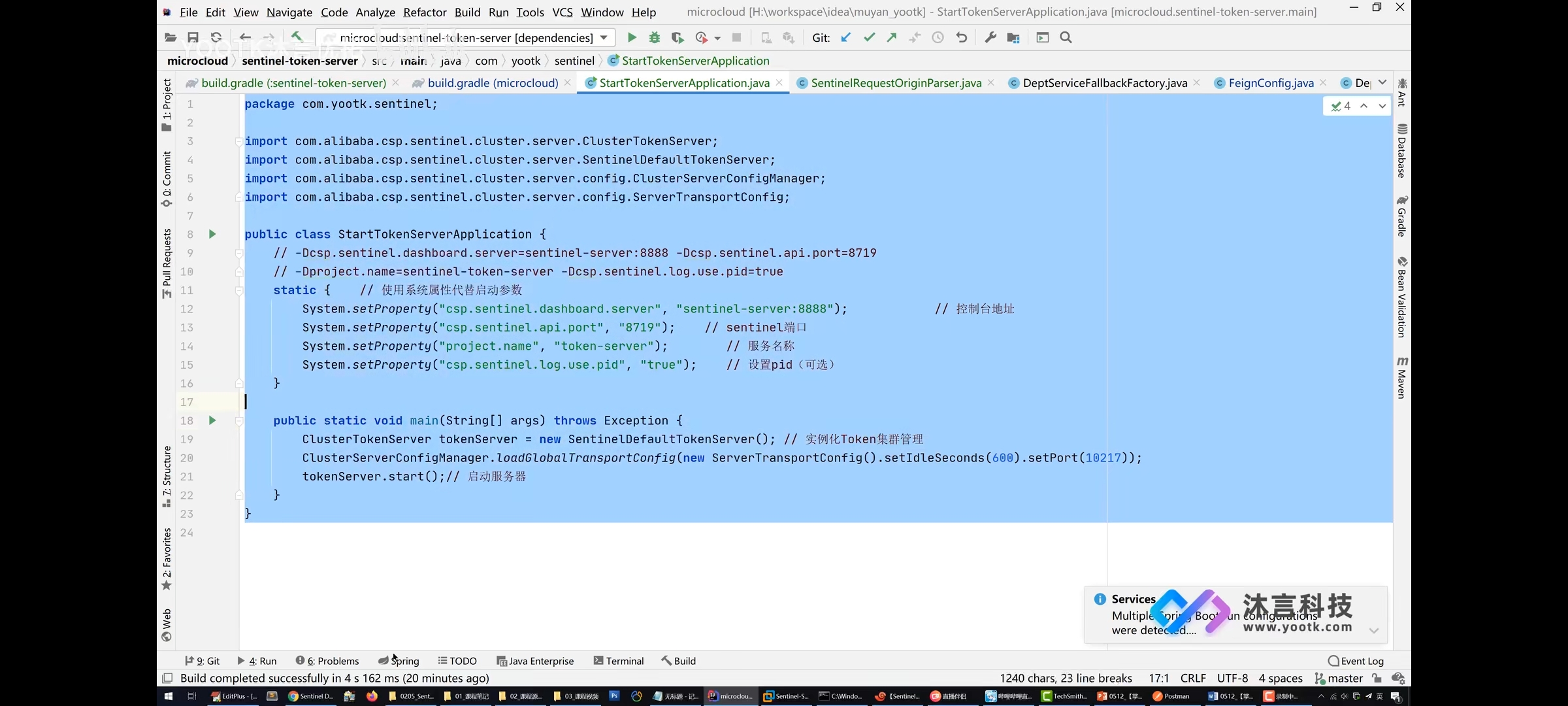Click the Git rollback icon
Viewport: 1568px width, 706px height.
(961, 38)
